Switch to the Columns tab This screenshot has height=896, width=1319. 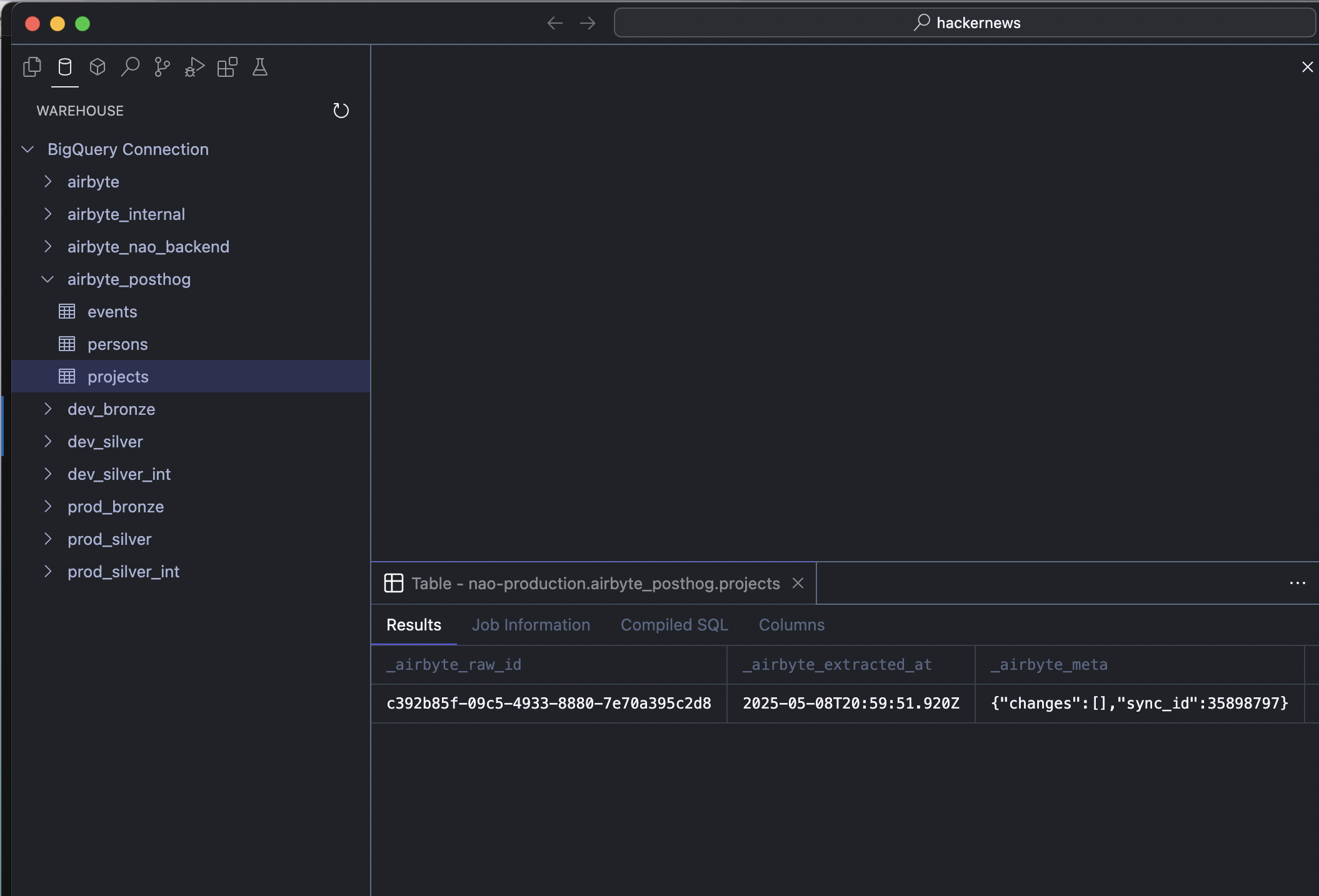point(791,625)
